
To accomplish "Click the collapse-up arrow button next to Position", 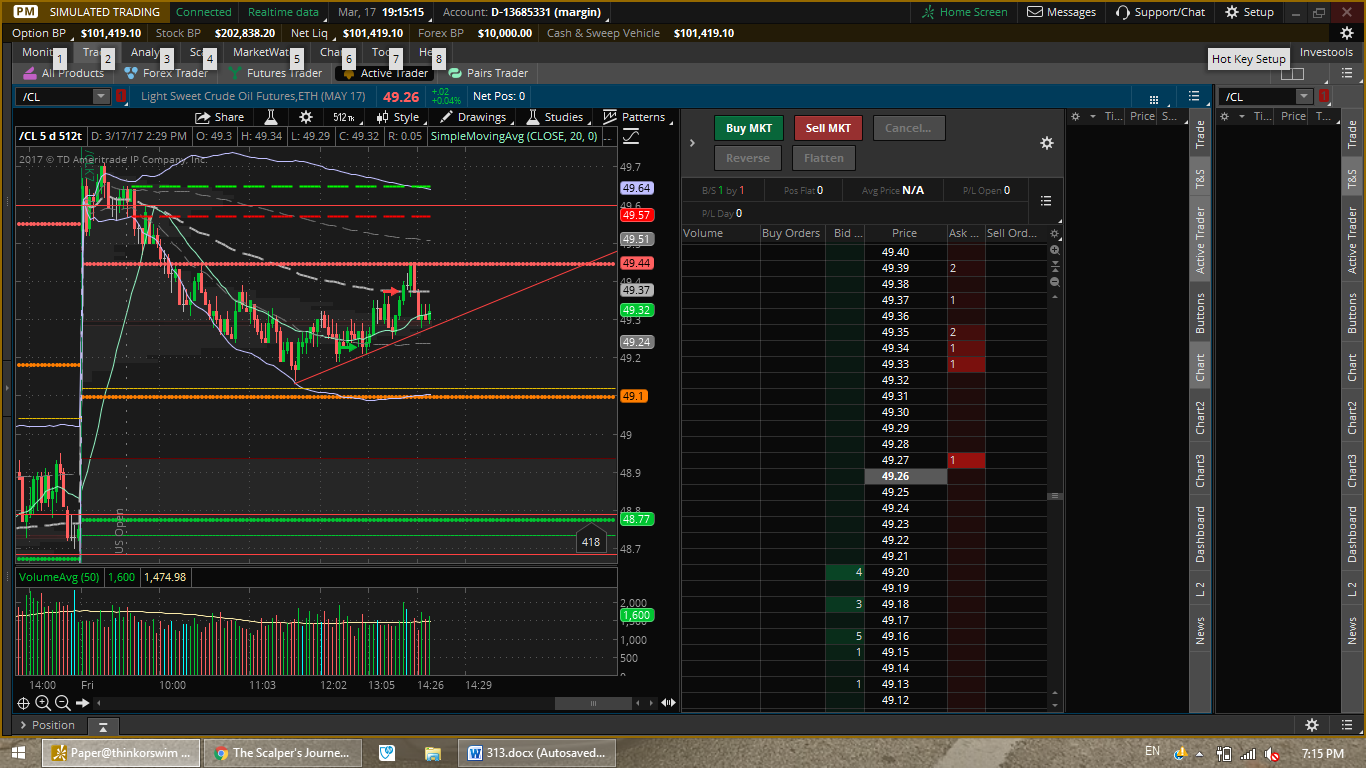I will pos(102,726).
